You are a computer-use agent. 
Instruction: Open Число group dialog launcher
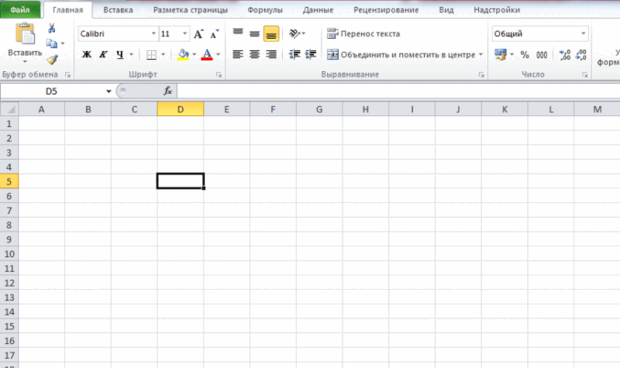point(585,74)
